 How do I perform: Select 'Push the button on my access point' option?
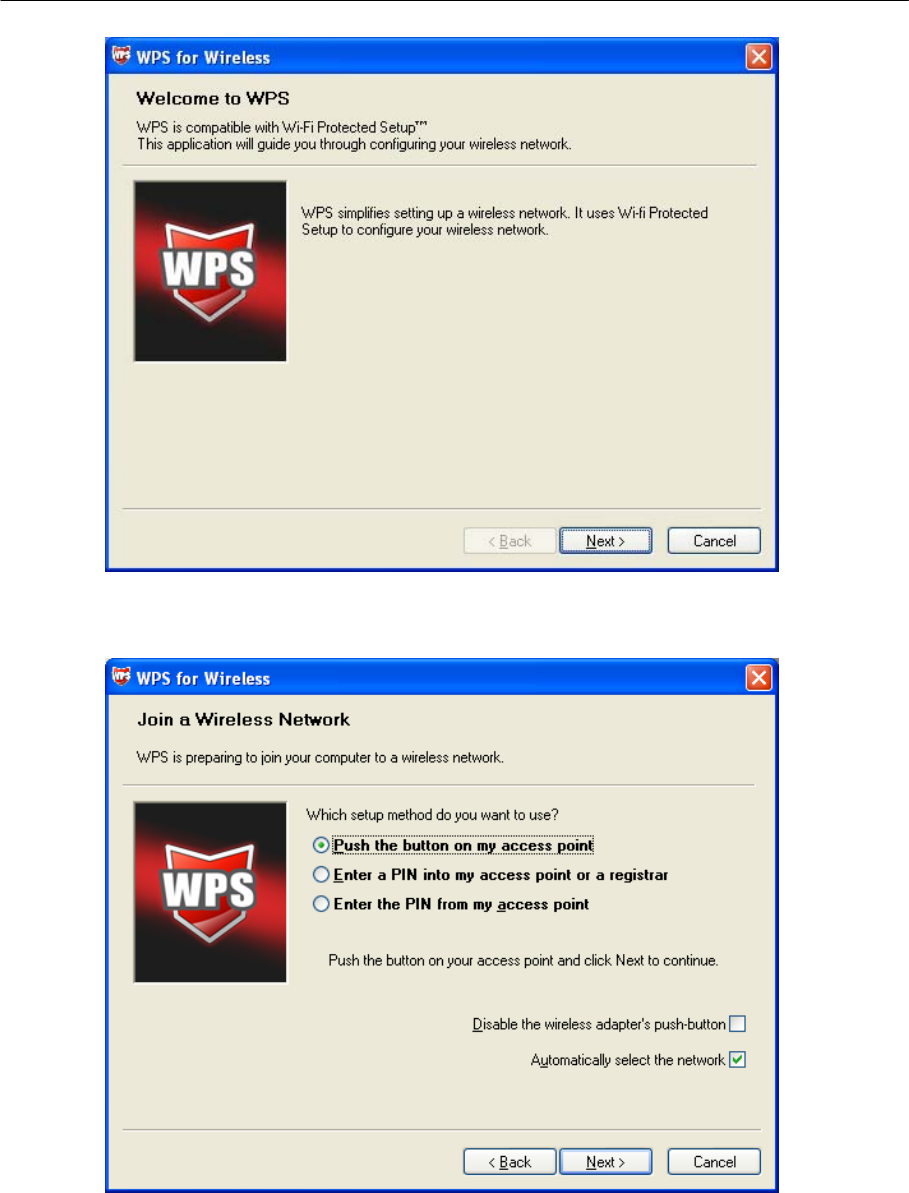point(321,845)
